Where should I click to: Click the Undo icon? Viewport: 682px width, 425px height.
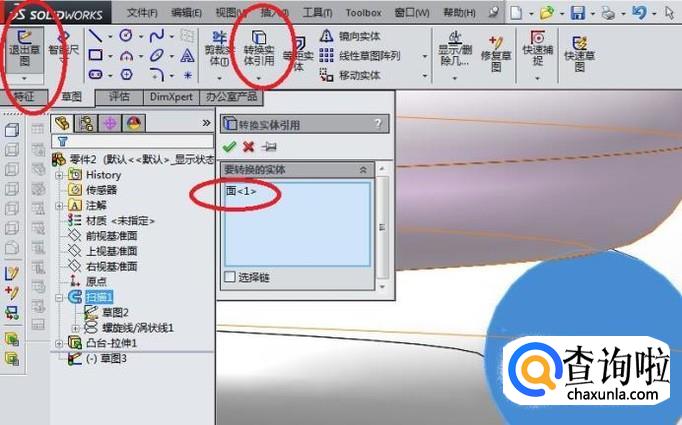point(639,13)
